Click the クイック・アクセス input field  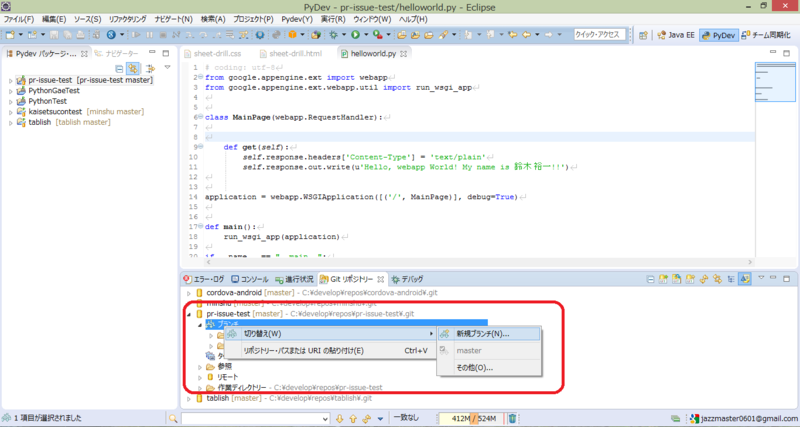click(x=599, y=35)
